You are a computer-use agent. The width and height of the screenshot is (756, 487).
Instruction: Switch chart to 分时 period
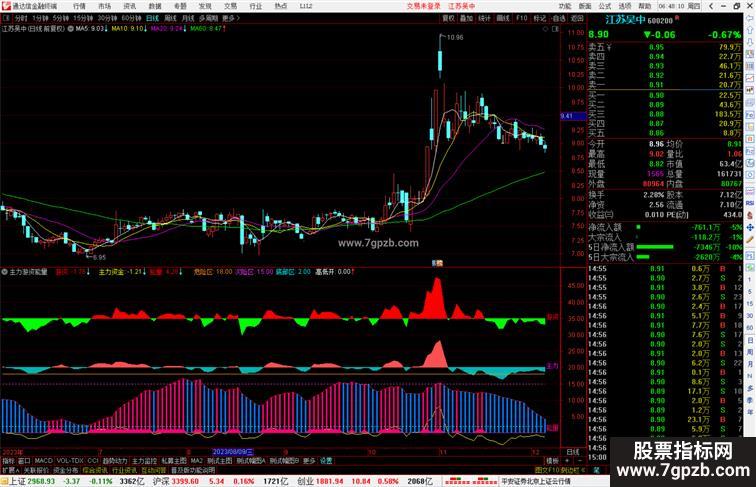point(21,18)
